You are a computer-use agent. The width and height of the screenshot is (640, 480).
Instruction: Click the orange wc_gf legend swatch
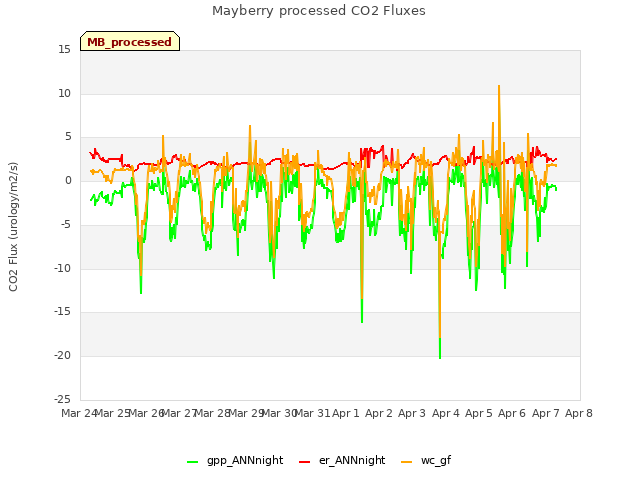407,462
